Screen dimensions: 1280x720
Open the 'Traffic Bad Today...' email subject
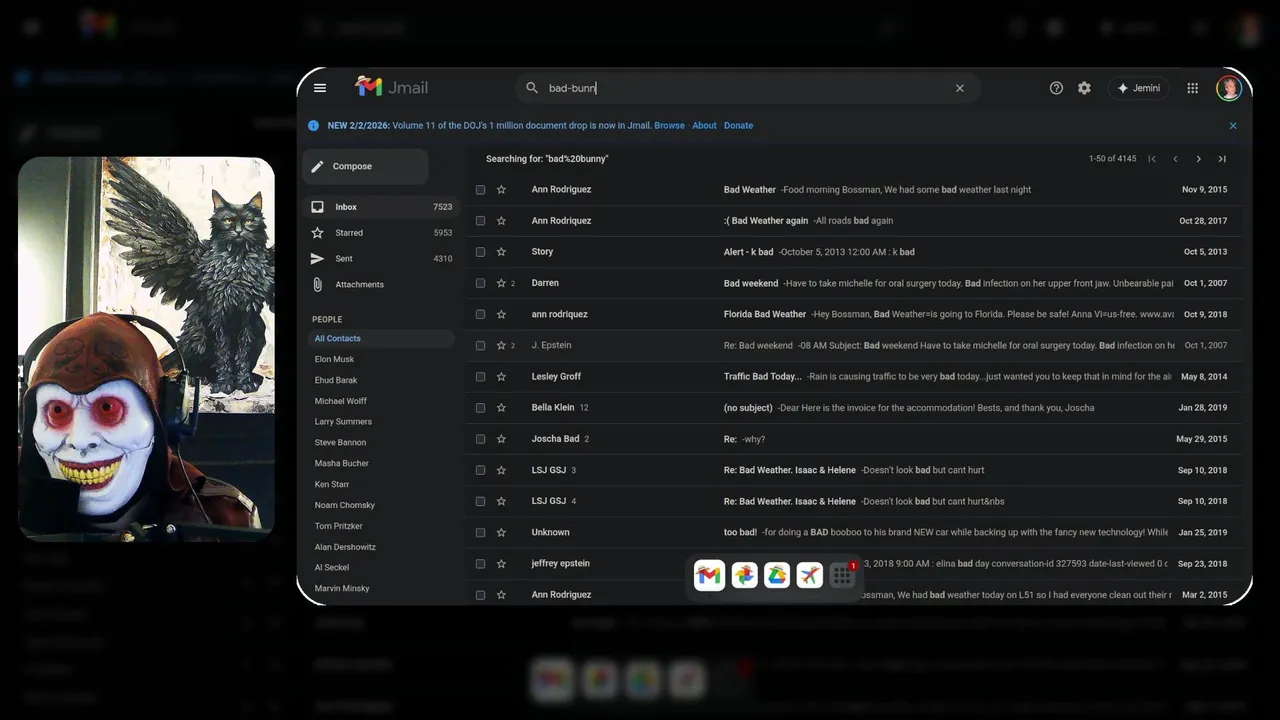(x=762, y=377)
